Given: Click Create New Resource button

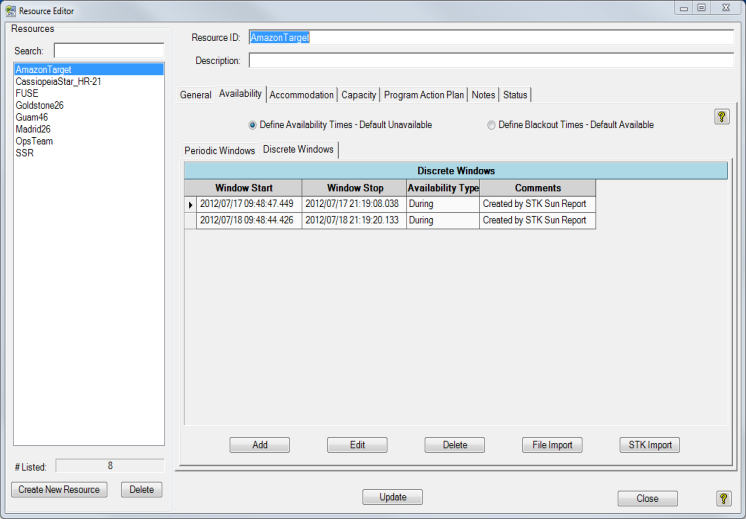Looking at the screenshot, I should tap(59, 489).
